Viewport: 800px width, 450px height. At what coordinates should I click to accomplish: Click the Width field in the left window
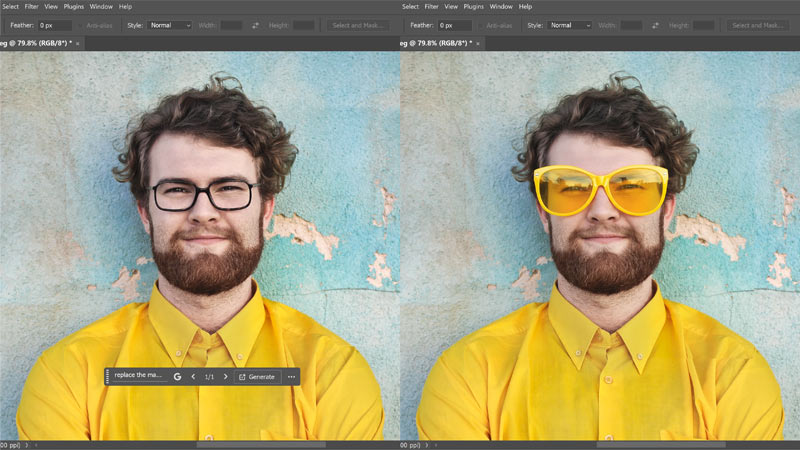(x=231, y=25)
